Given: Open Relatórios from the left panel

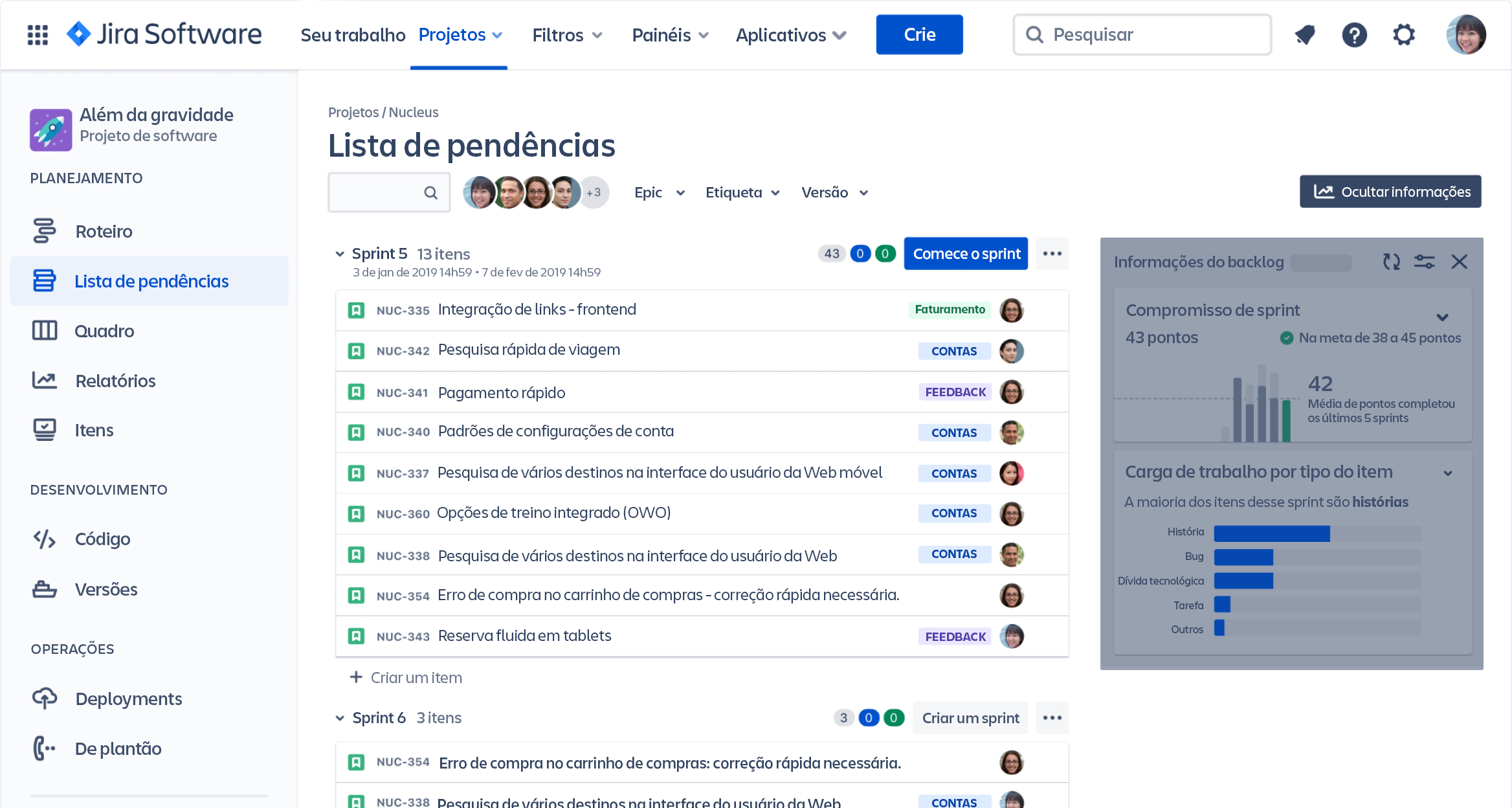Looking at the screenshot, I should click(x=115, y=381).
